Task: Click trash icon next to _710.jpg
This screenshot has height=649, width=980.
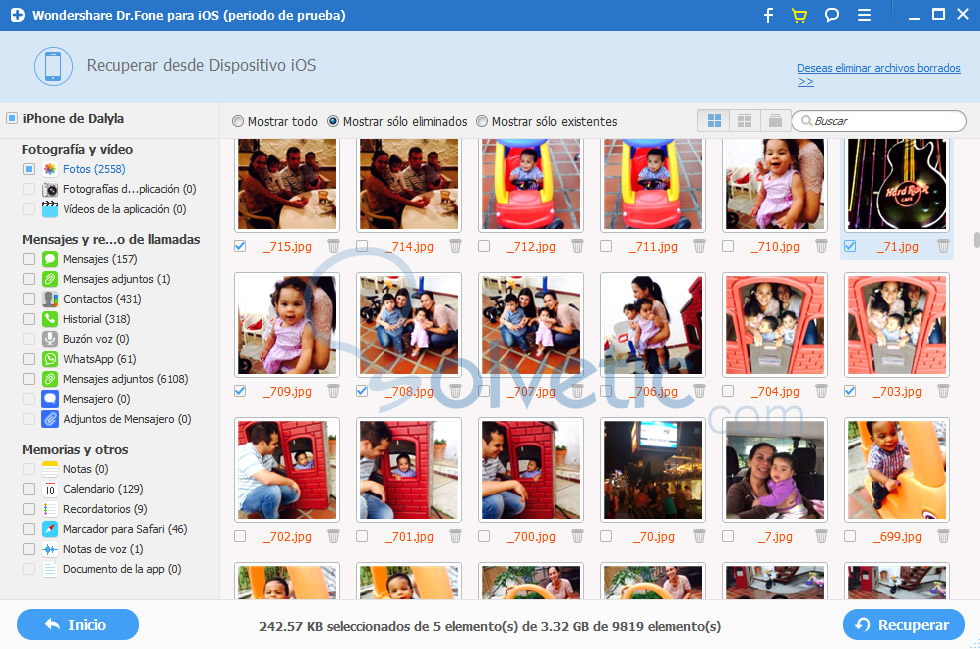Action: point(821,246)
